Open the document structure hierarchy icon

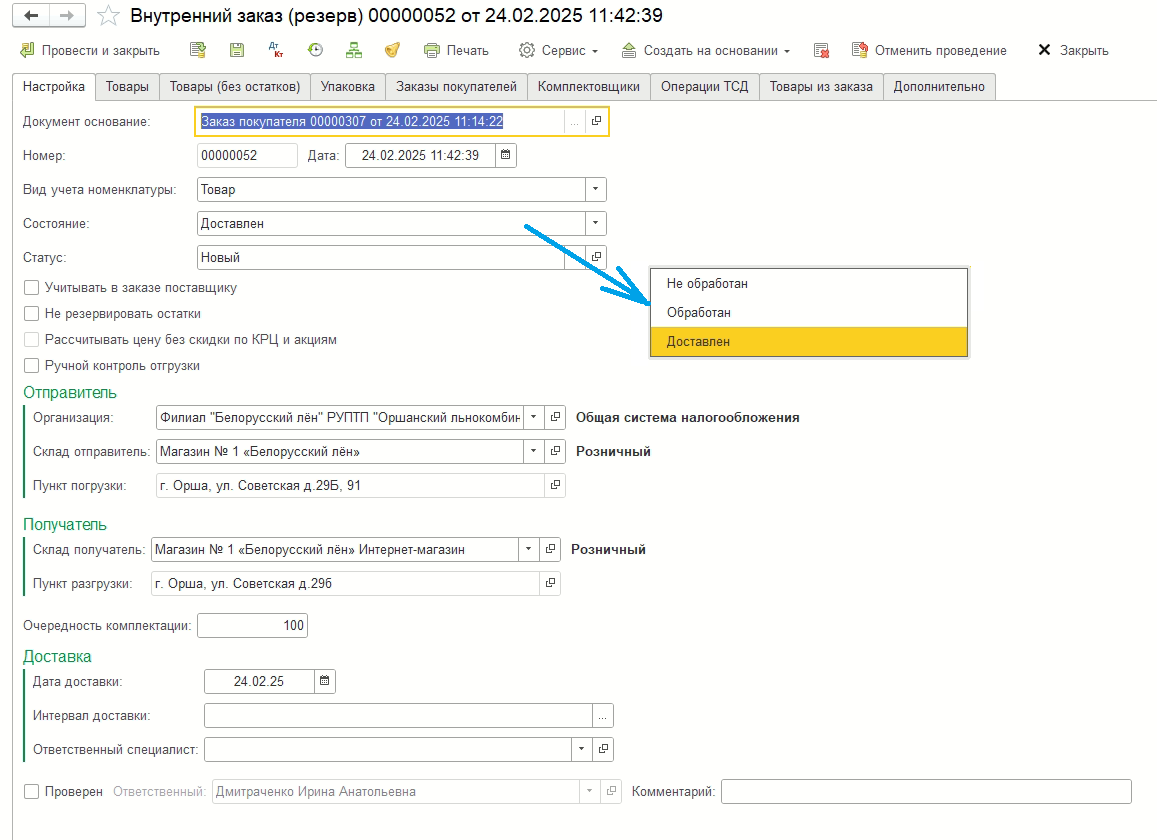click(354, 50)
